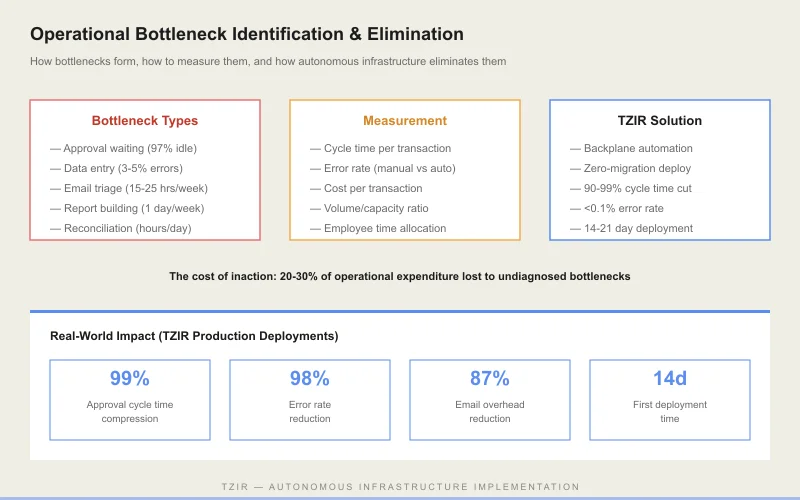This screenshot has width=800, height=500.
Task: Select the 'Bottleneck Types' heading
Action: pyautogui.click(x=145, y=121)
